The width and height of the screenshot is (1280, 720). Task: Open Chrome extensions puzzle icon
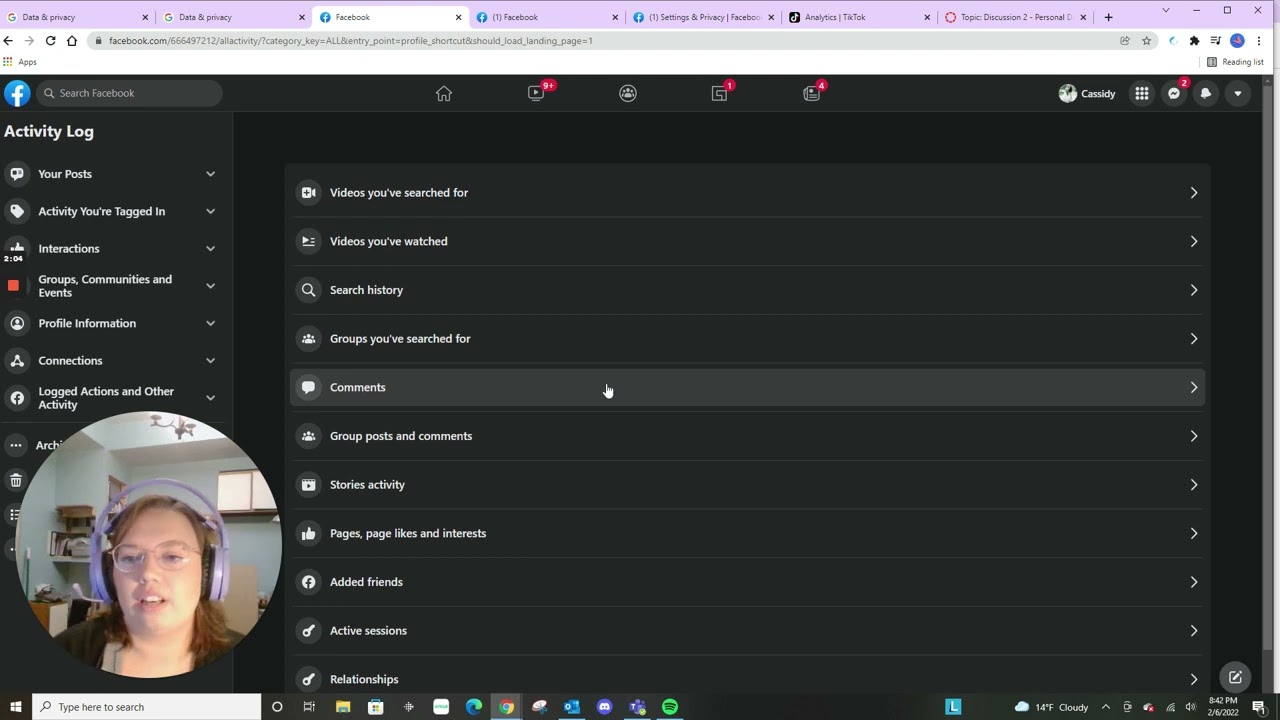(1194, 41)
